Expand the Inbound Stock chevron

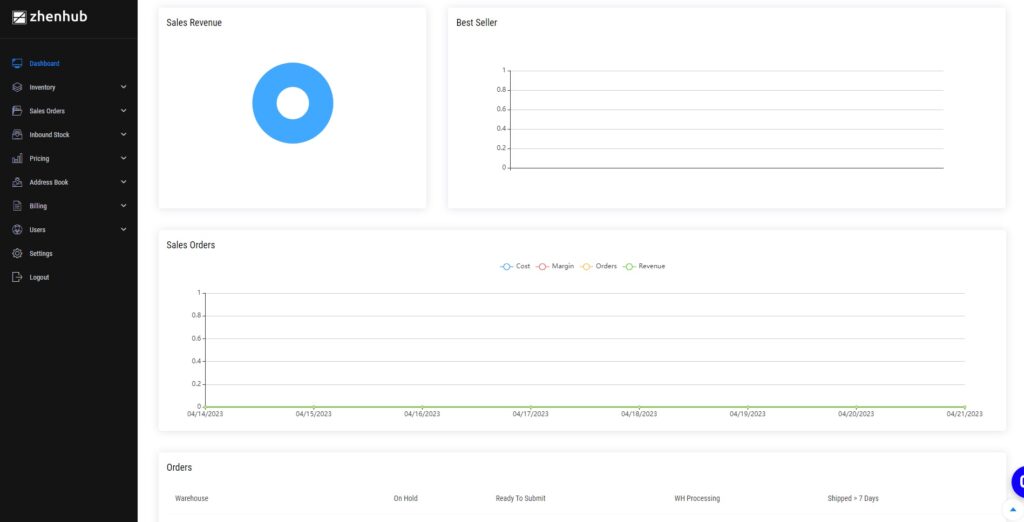point(123,134)
